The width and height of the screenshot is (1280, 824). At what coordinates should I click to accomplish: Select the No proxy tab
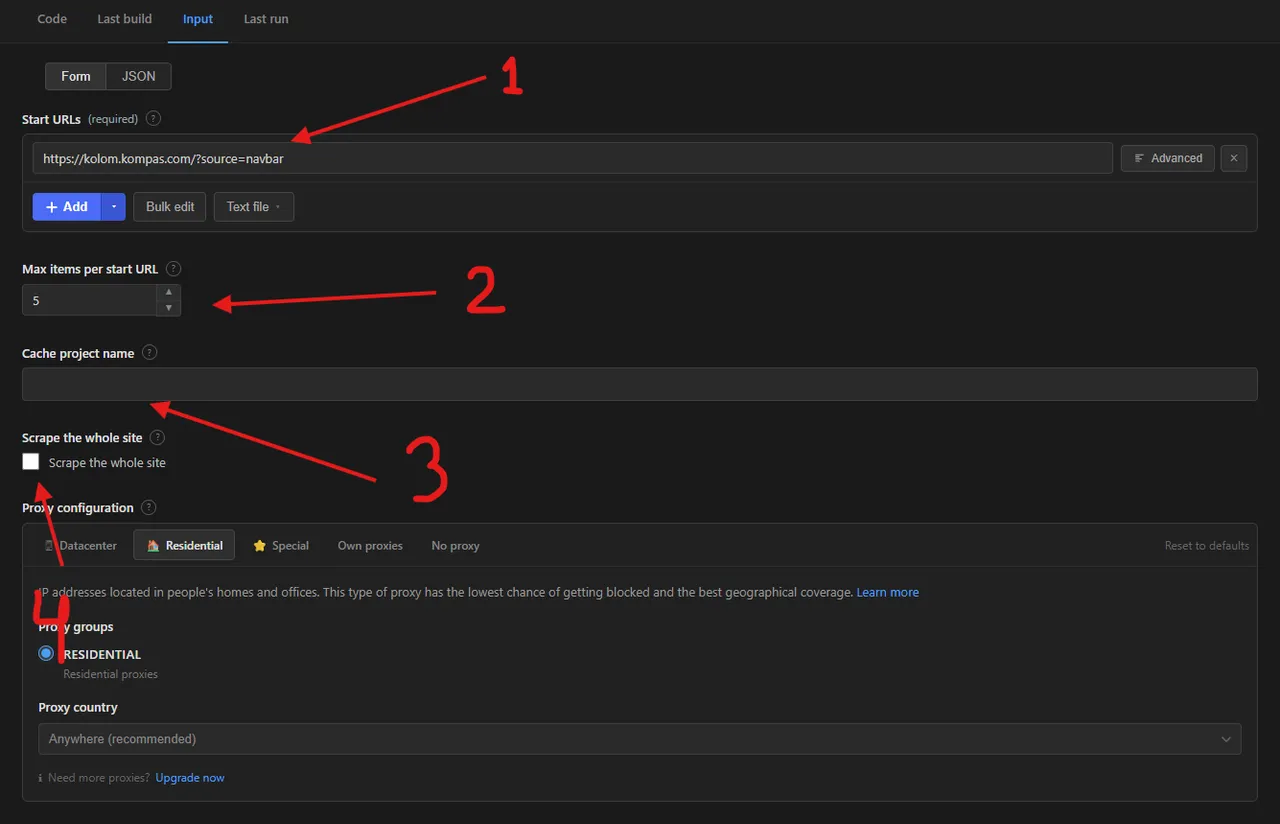click(x=455, y=545)
